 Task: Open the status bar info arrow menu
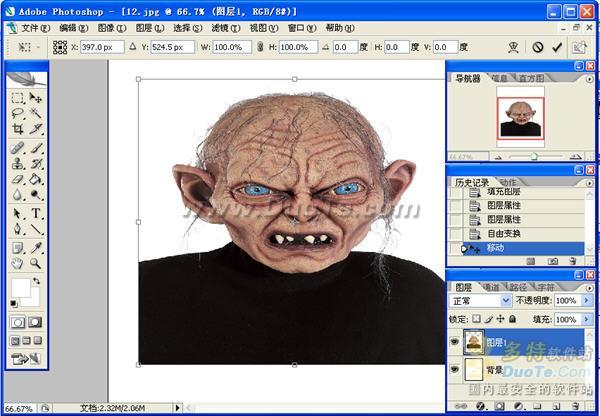coord(178,408)
